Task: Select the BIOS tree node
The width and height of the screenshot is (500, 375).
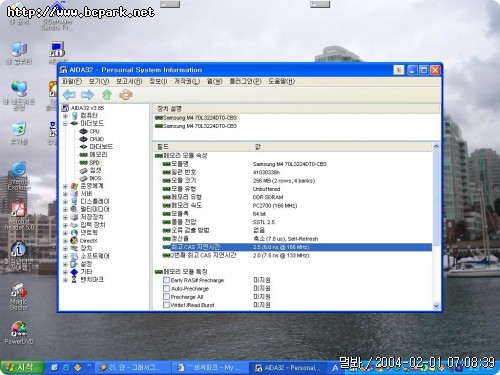Action: pos(95,178)
